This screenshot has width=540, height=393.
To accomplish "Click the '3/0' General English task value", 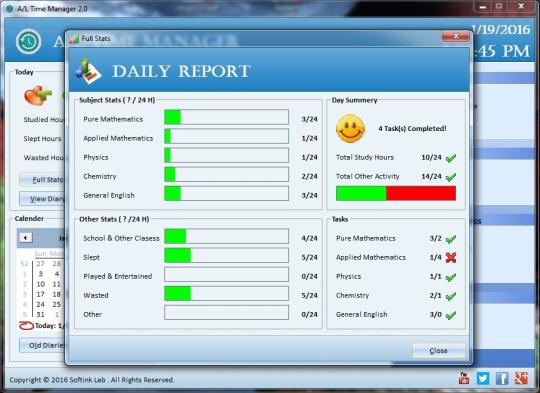I will pos(435,314).
